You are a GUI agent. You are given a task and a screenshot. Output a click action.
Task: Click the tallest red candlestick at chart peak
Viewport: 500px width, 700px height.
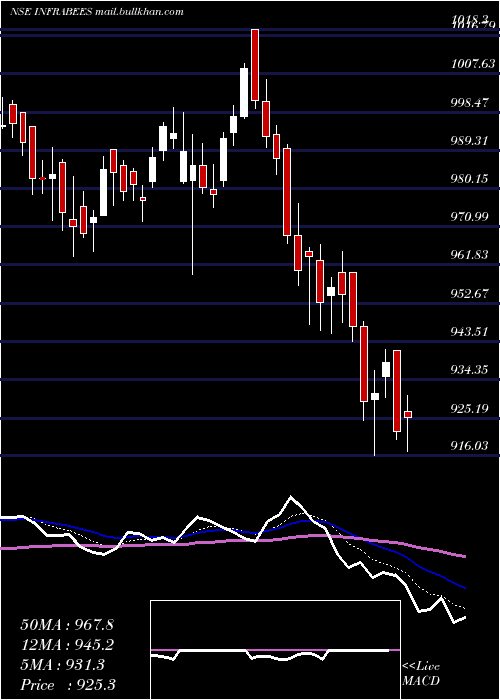(x=255, y=65)
